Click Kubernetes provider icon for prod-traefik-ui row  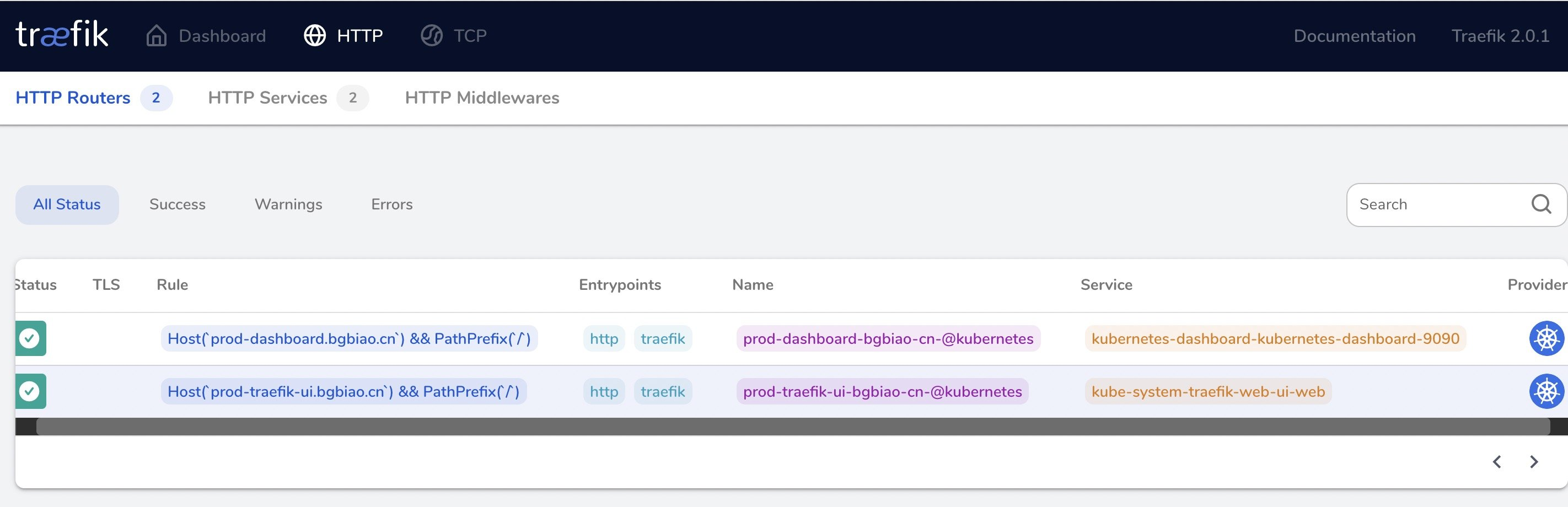tap(1546, 391)
